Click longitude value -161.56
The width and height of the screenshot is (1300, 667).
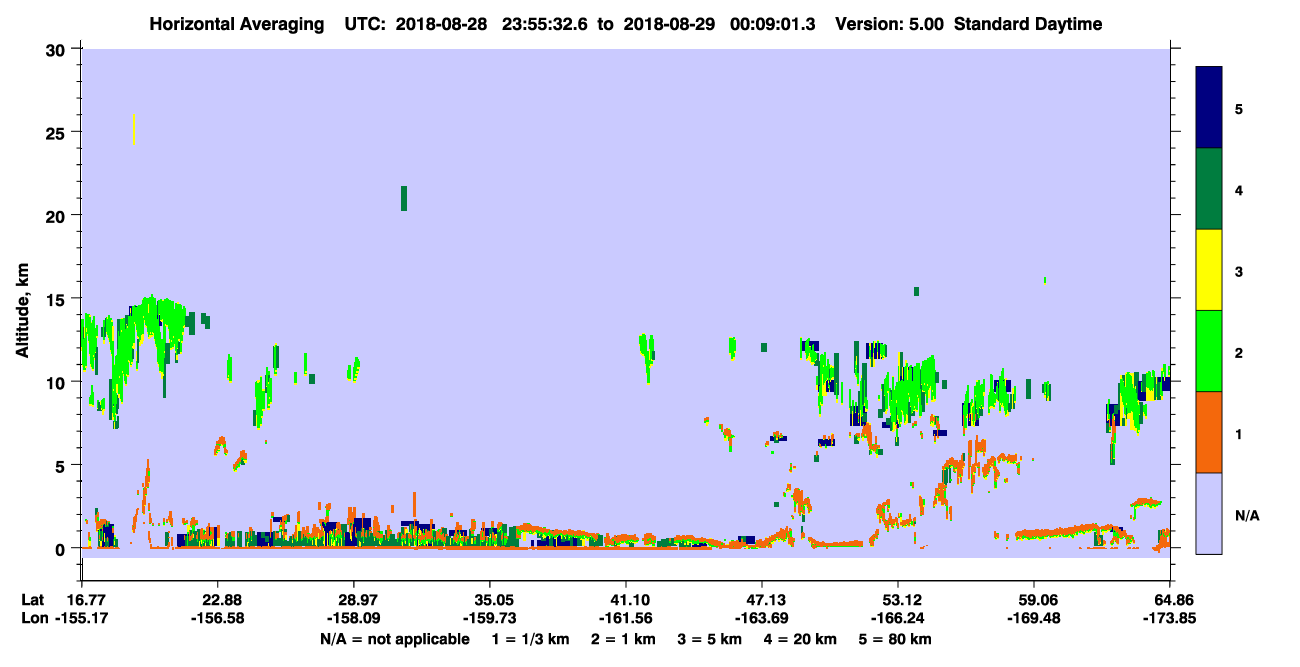click(x=625, y=619)
